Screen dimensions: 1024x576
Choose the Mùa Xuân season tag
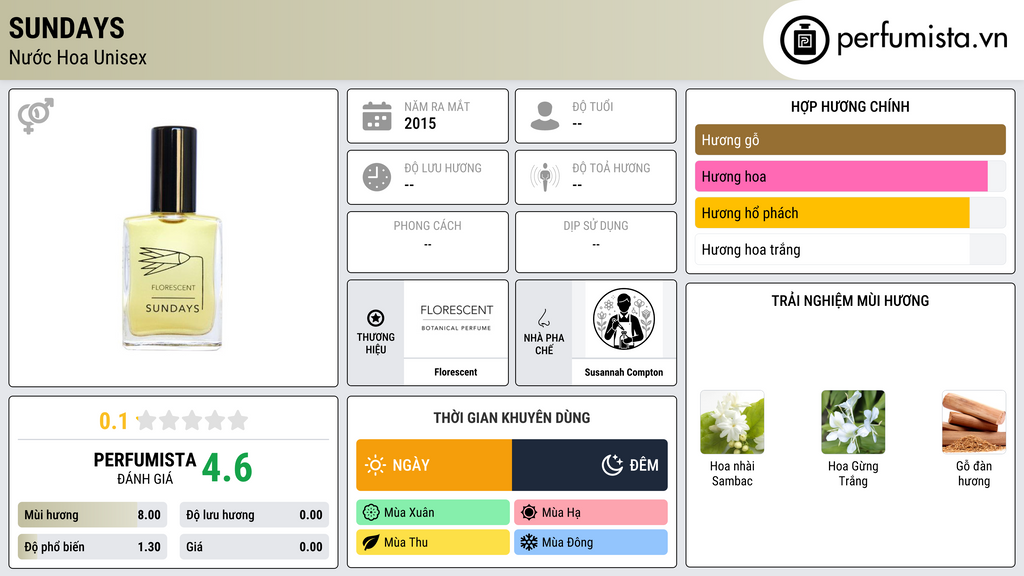[433, 513]
